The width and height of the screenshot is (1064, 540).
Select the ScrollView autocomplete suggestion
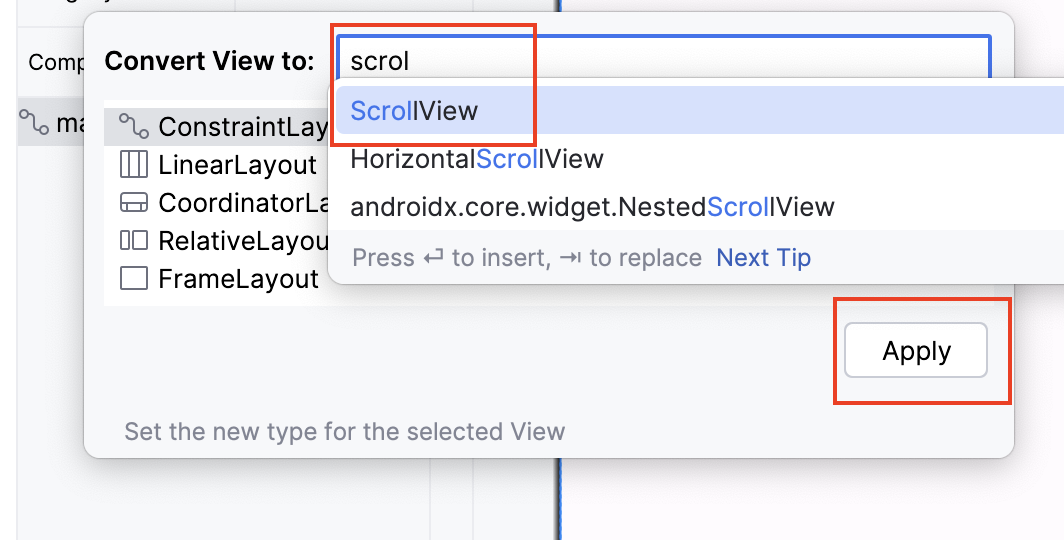[700, 110]
